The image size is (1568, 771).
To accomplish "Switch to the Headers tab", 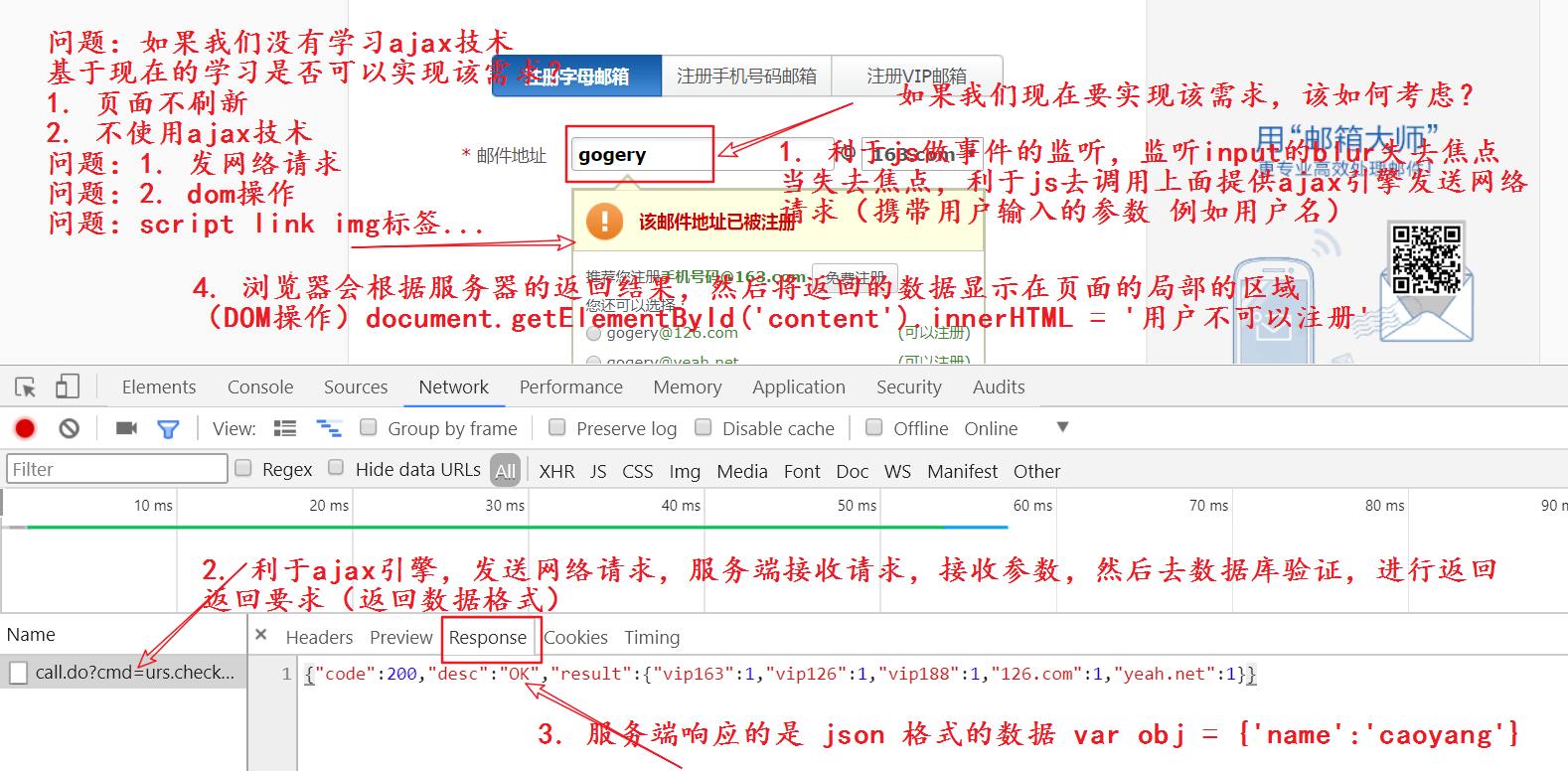I will coord(319,638).
